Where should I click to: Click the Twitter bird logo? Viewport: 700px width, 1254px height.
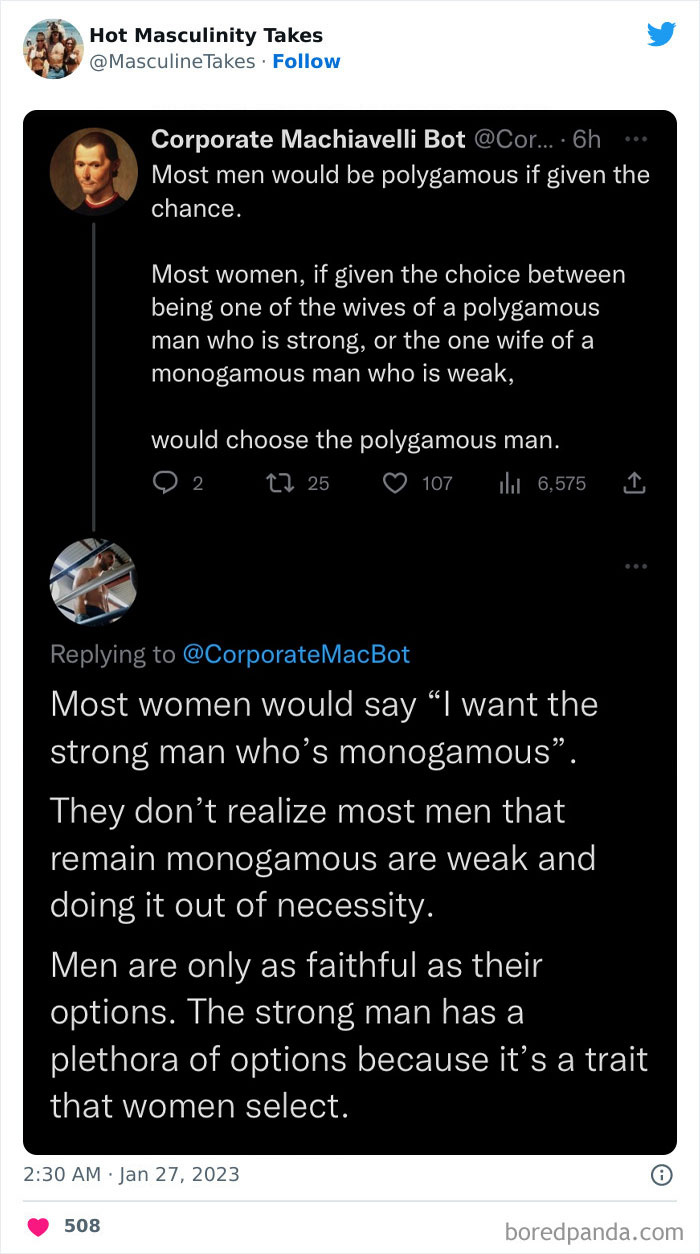(x=662, y=33)
